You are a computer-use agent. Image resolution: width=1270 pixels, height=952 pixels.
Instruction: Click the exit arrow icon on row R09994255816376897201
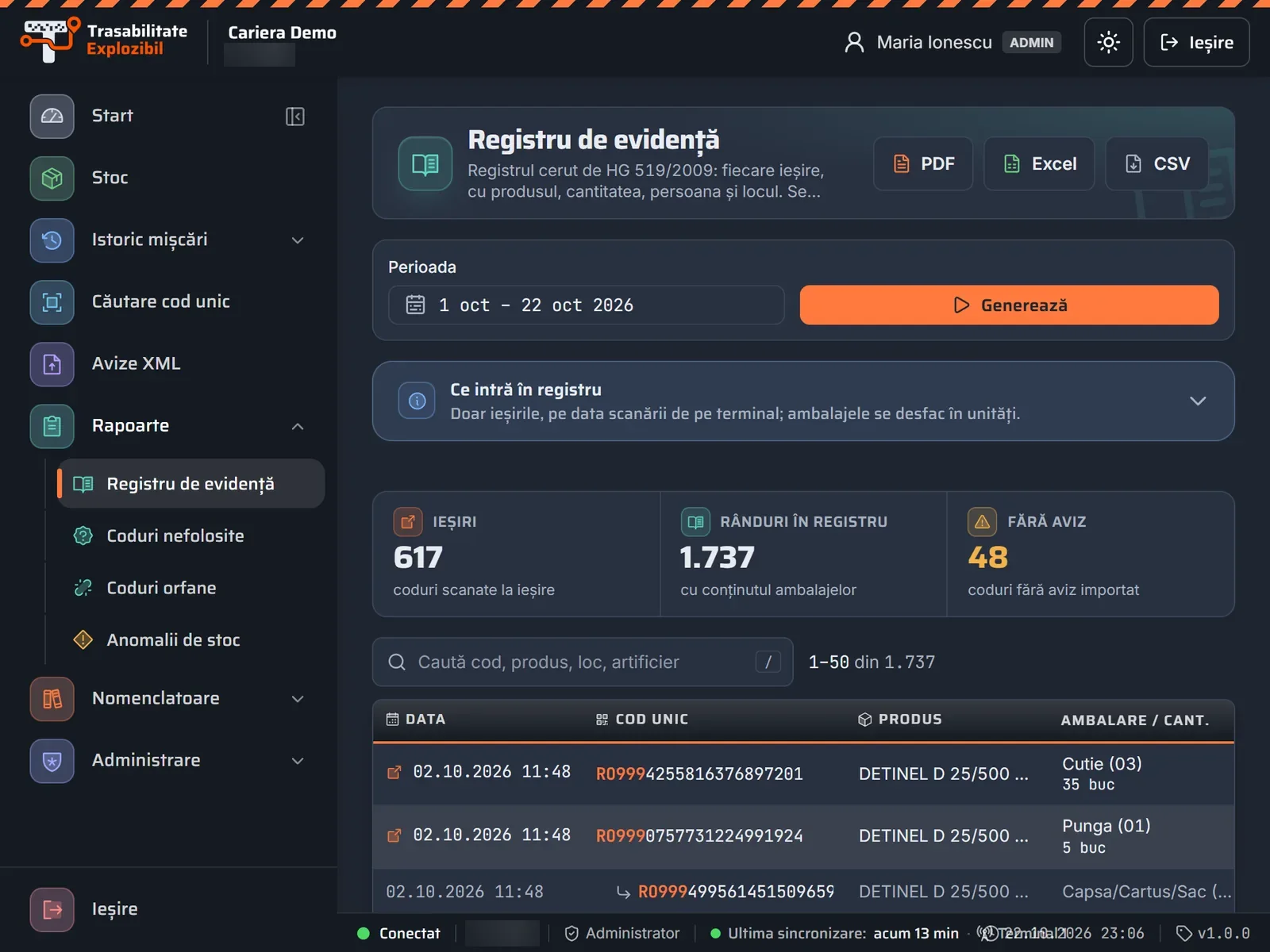click(x=394, y=773)
